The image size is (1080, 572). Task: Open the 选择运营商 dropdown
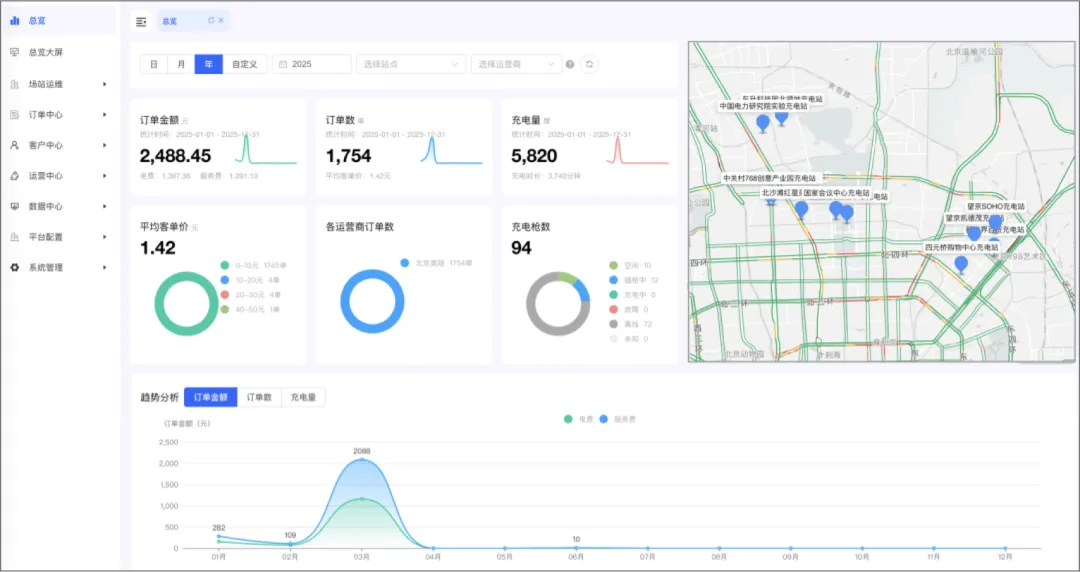click(x=517, y=64)
